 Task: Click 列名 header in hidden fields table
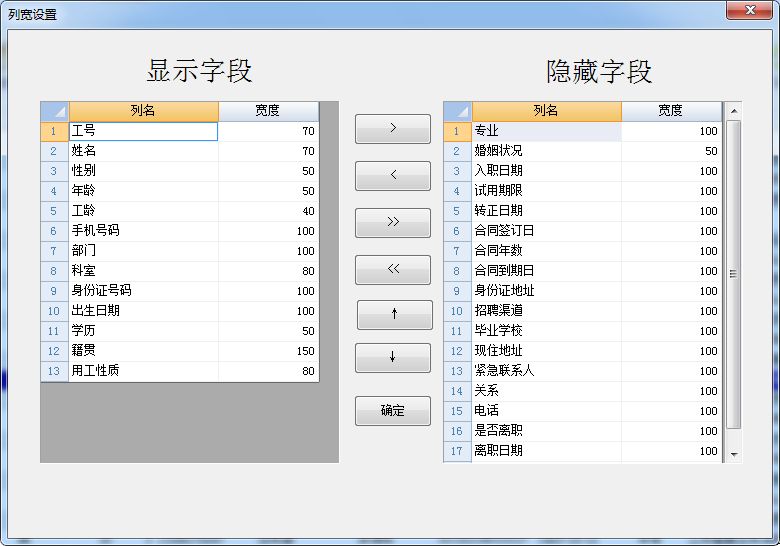(x=546, y=111)
